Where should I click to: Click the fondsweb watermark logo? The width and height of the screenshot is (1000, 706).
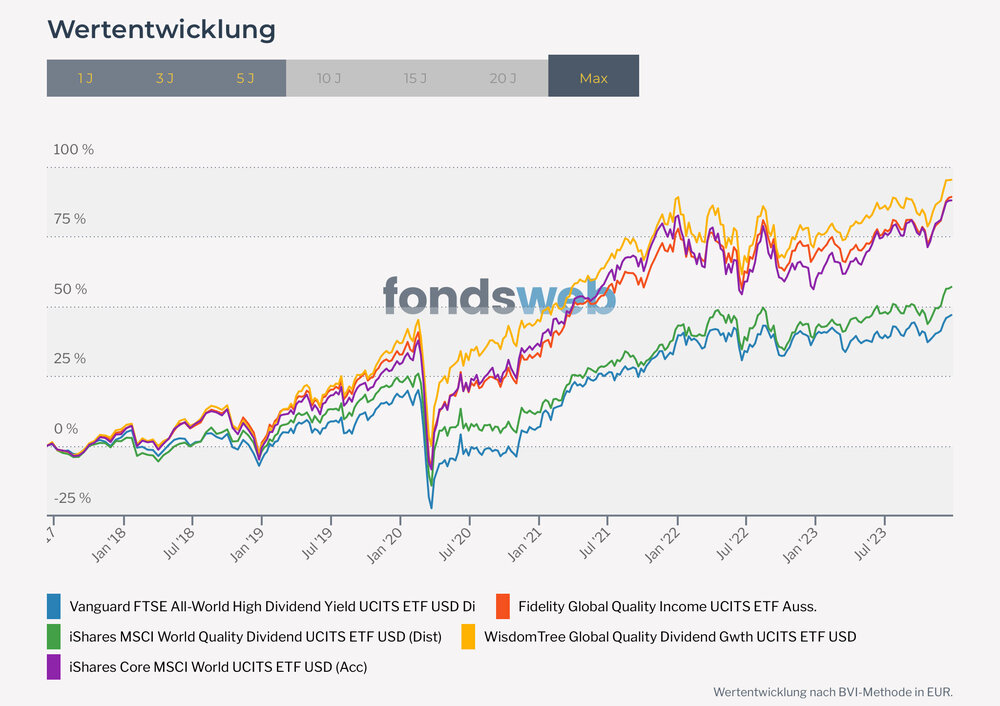[499, 297]
